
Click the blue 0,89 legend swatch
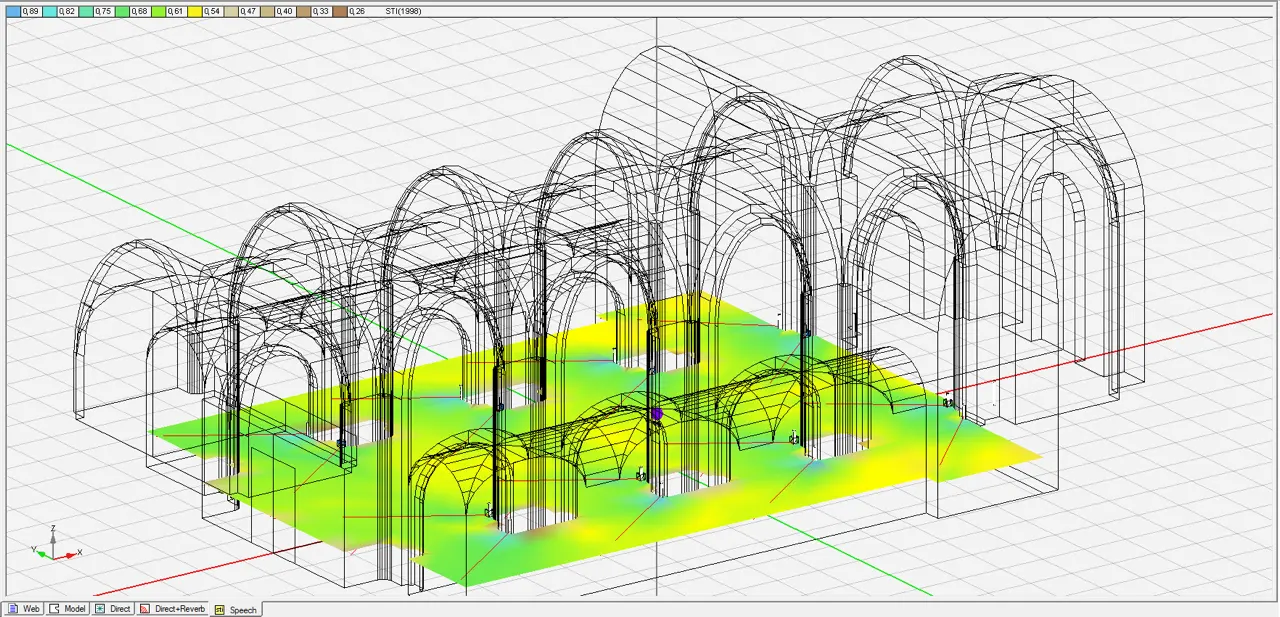(x=14, y=11)
